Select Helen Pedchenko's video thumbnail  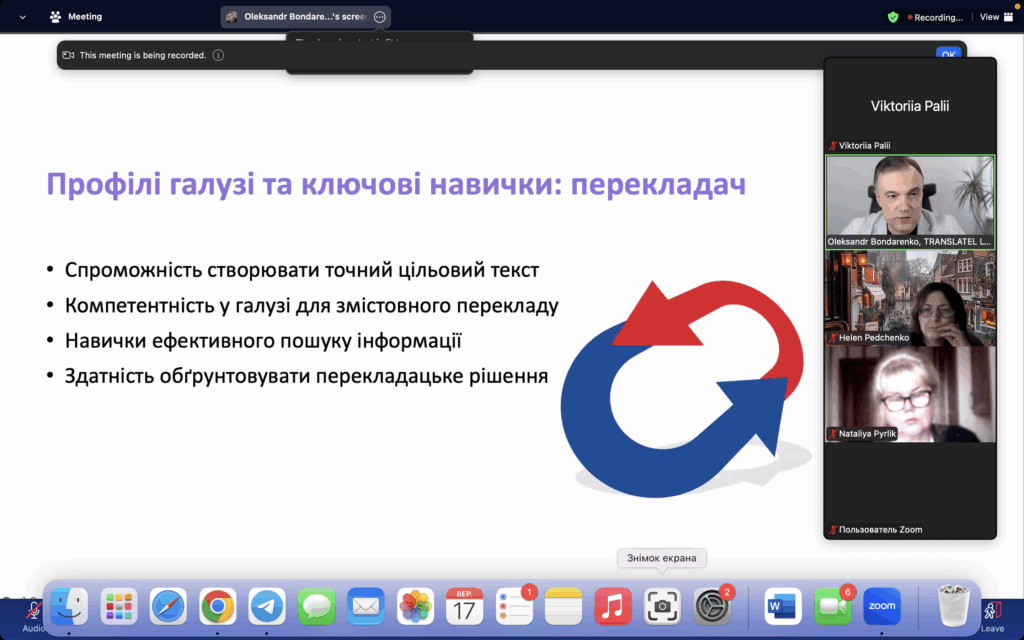coord(909,297)
